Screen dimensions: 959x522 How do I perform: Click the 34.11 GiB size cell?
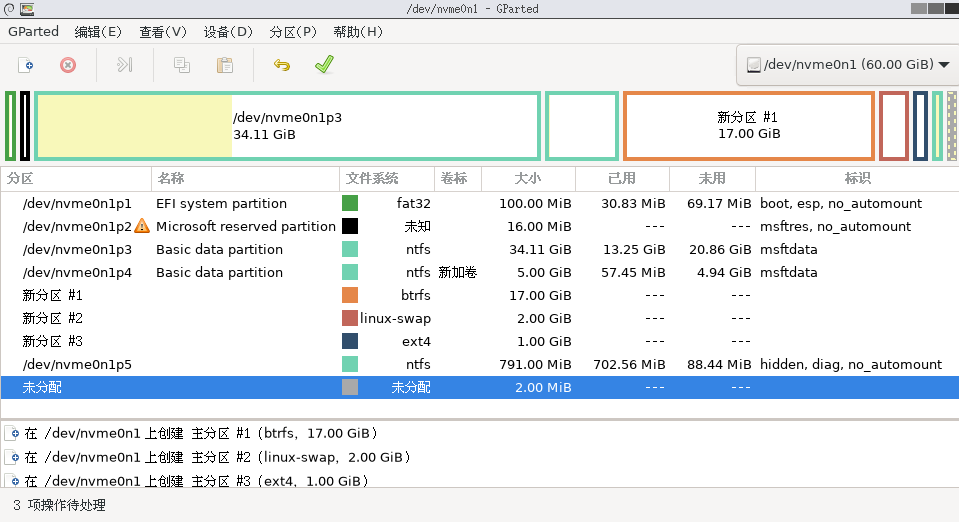(540, 249)
